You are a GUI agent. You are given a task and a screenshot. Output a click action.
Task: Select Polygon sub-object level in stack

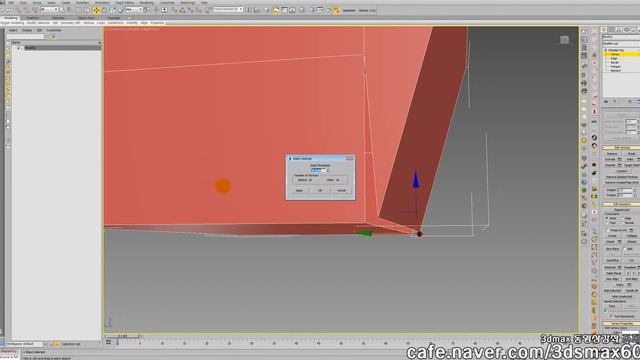[x=616, y=67]
